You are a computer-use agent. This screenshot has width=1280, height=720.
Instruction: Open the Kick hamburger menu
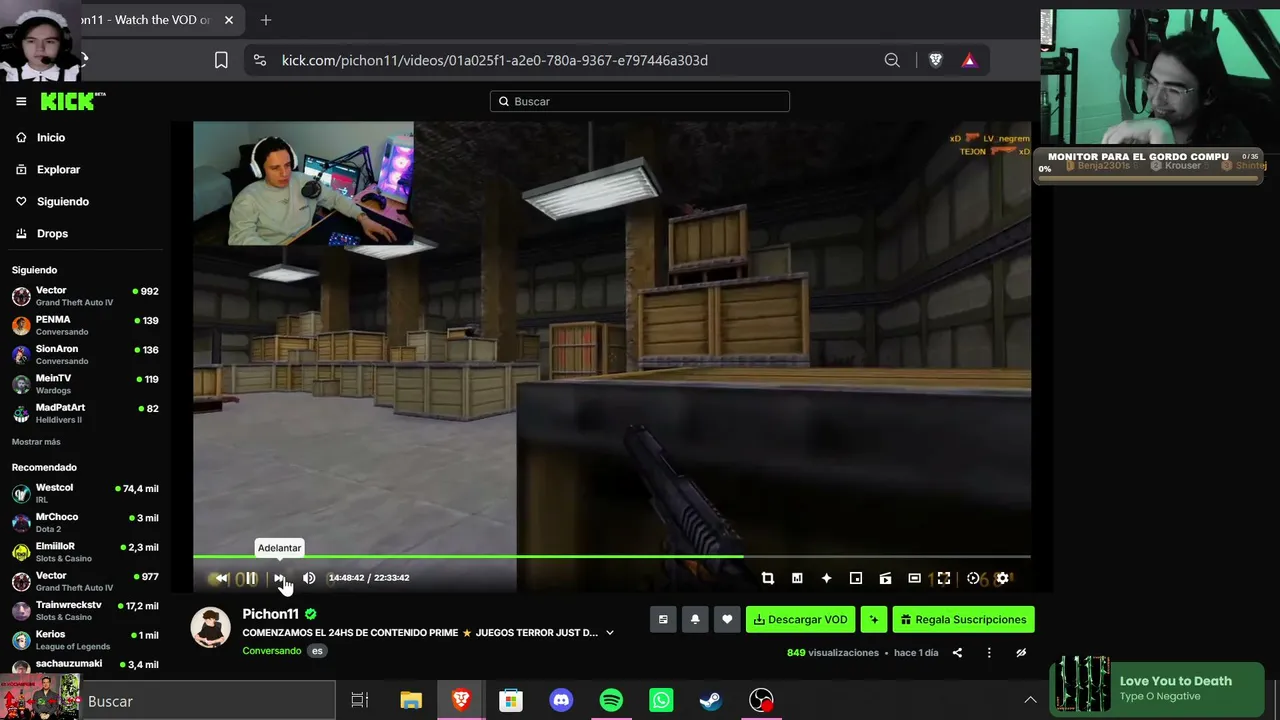click(21, 101)
